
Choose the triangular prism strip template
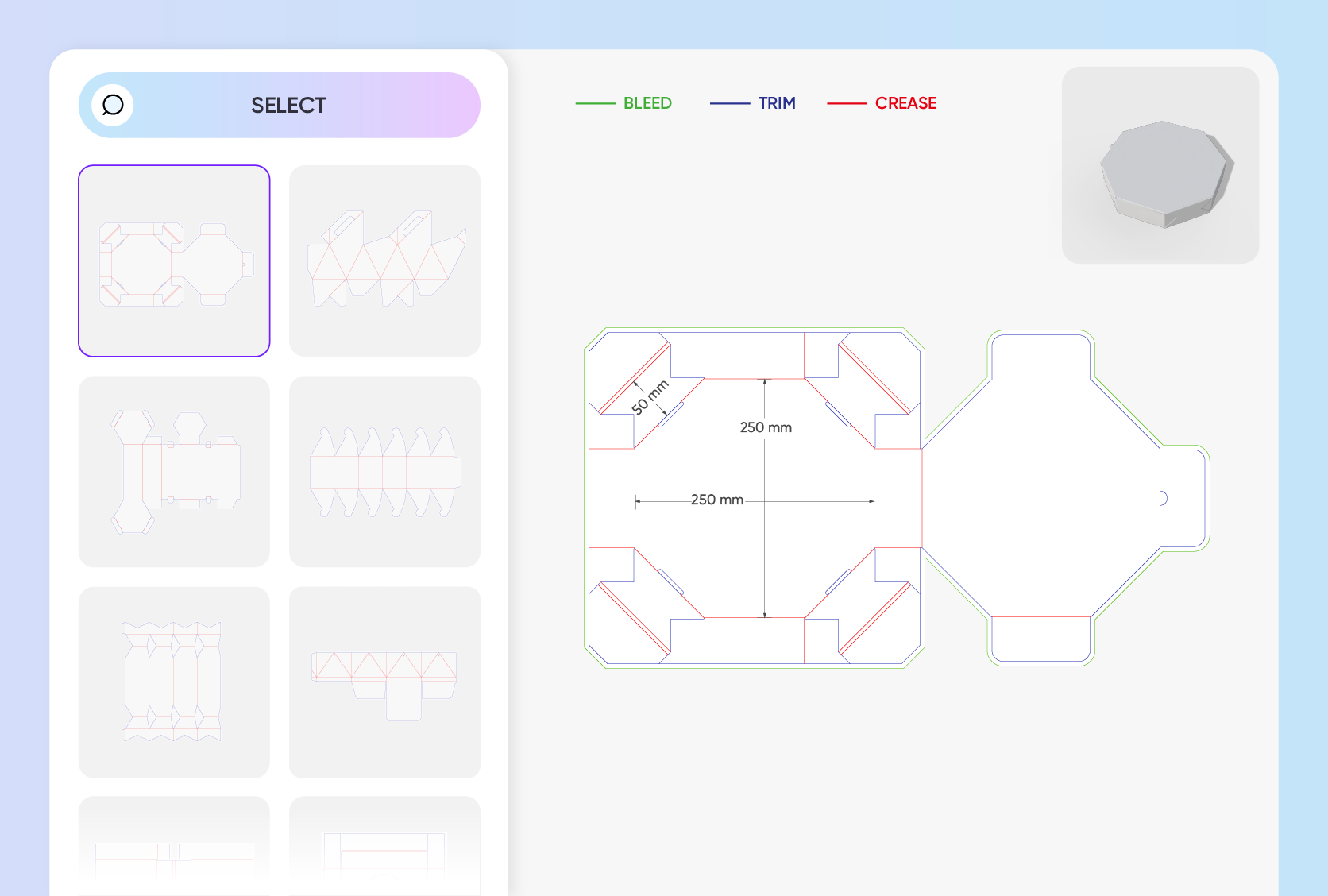point(384,682)
